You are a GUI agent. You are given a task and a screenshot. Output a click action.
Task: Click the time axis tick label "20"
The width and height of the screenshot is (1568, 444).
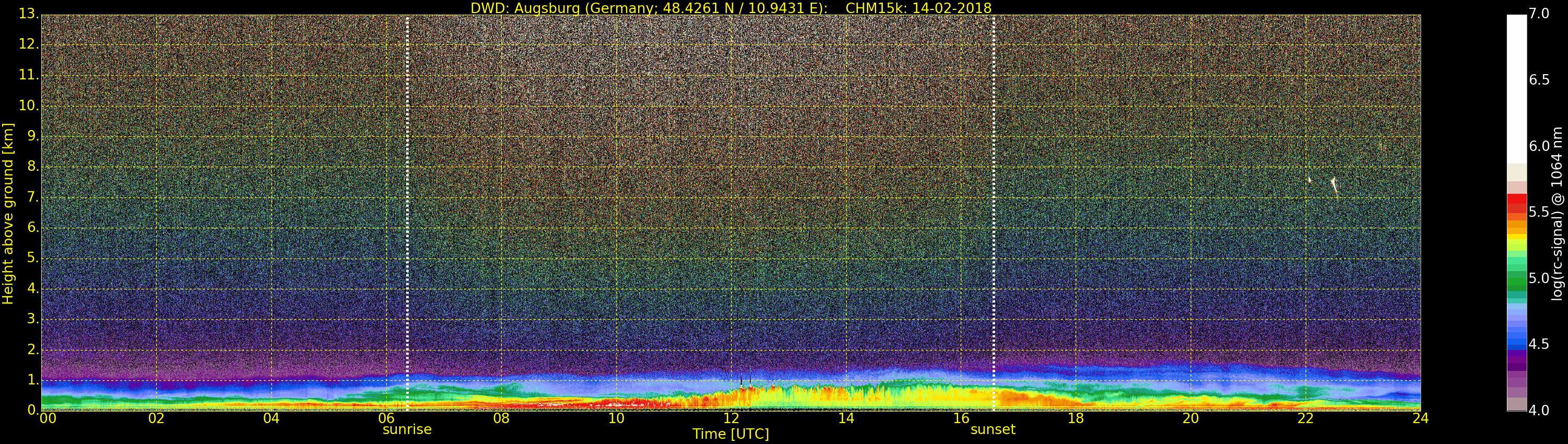pos(1191,418)
